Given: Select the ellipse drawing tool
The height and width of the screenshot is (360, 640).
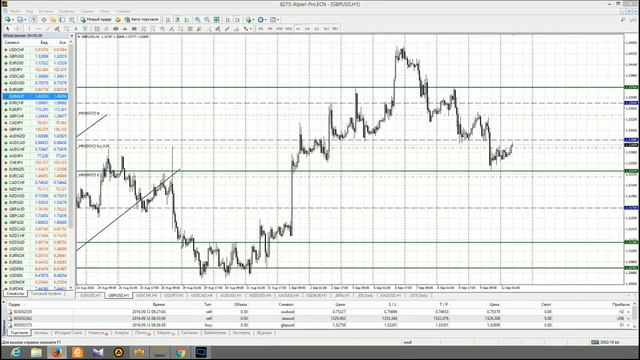Looking at the screenshot, I should [x=116, y=29].
